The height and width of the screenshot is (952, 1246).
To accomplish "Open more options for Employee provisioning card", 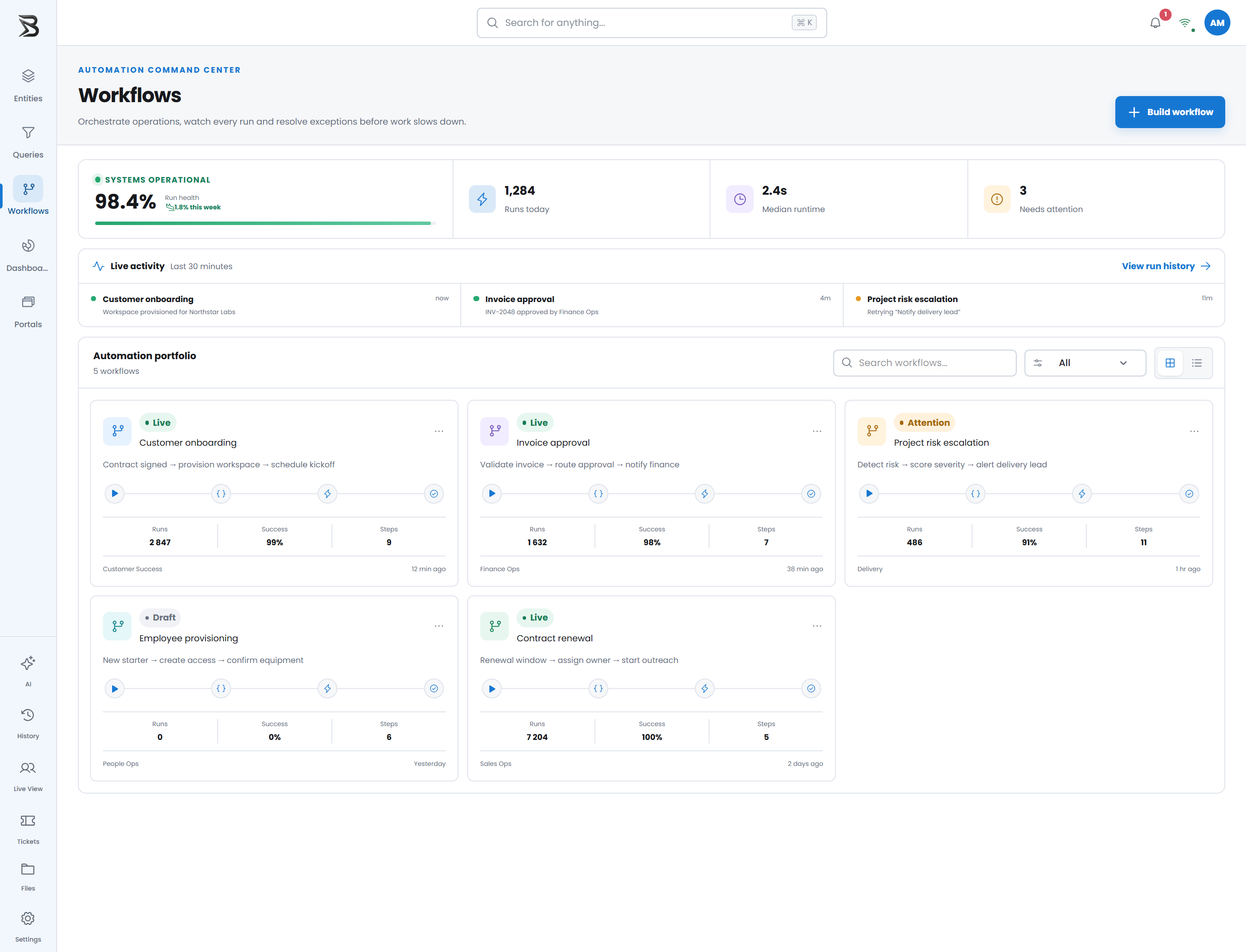I will 439,626.
